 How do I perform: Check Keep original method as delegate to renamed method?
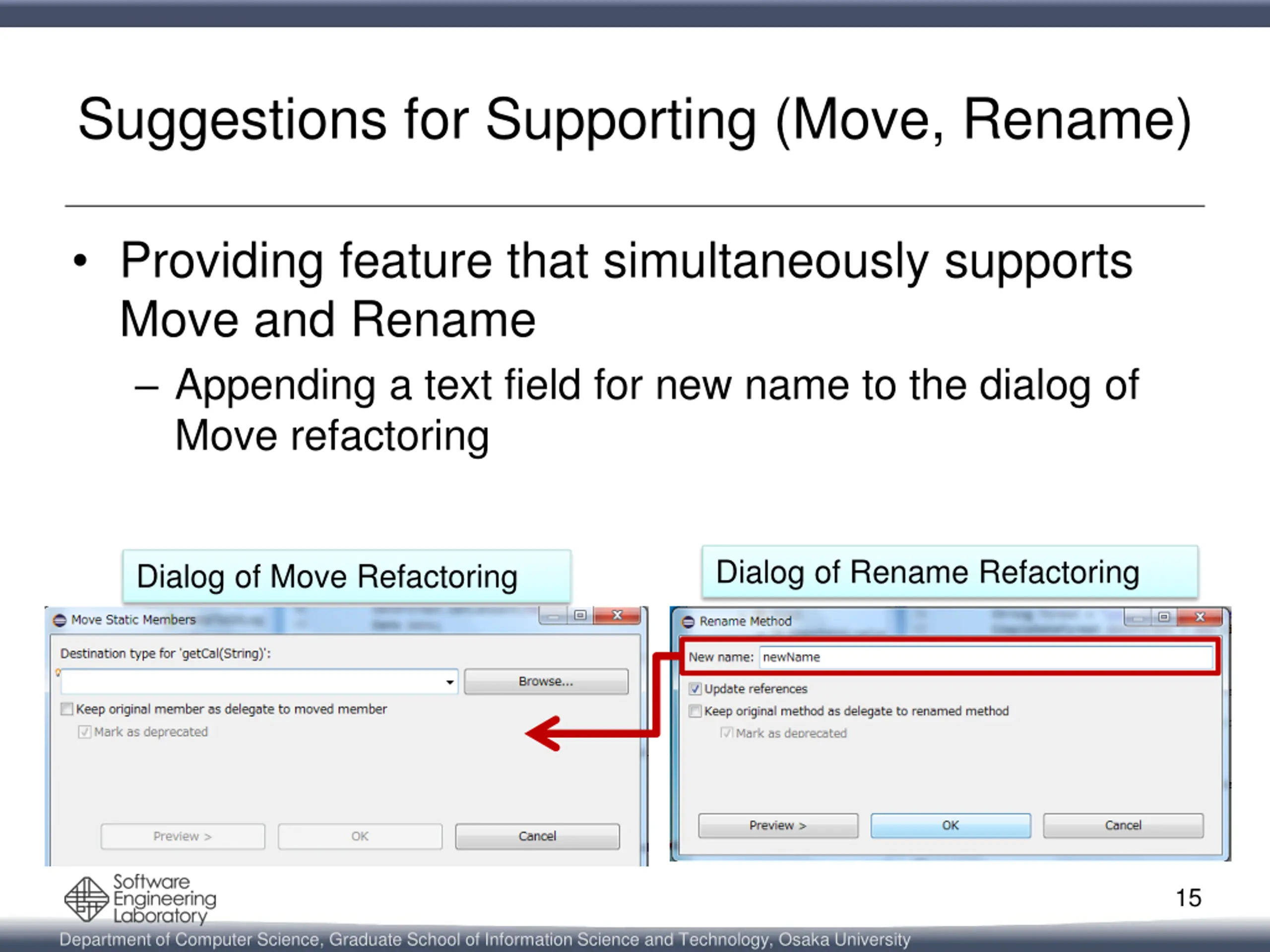click(696, 711)
